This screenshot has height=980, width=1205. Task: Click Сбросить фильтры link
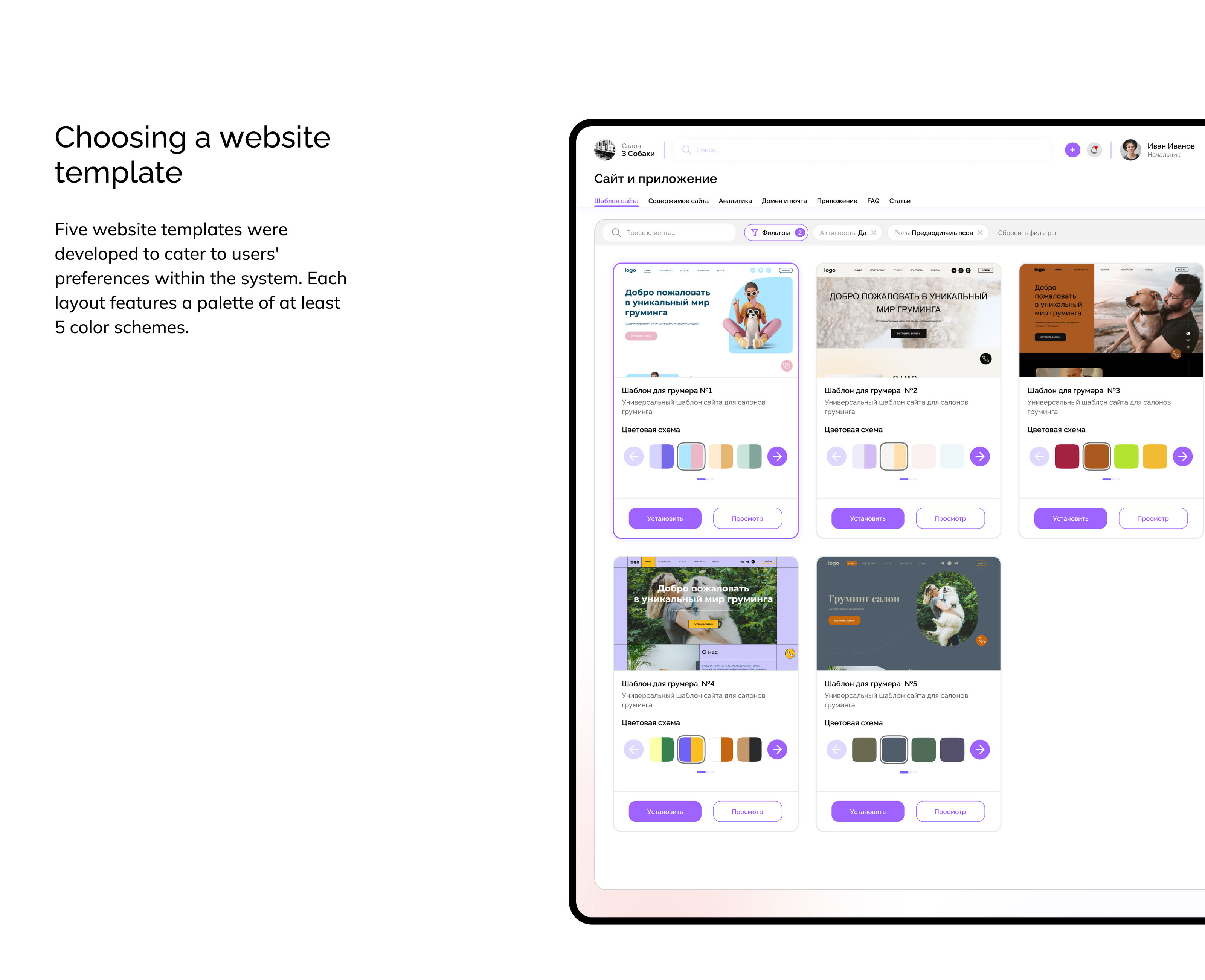pyautogui.click(x=1026, y=233)
